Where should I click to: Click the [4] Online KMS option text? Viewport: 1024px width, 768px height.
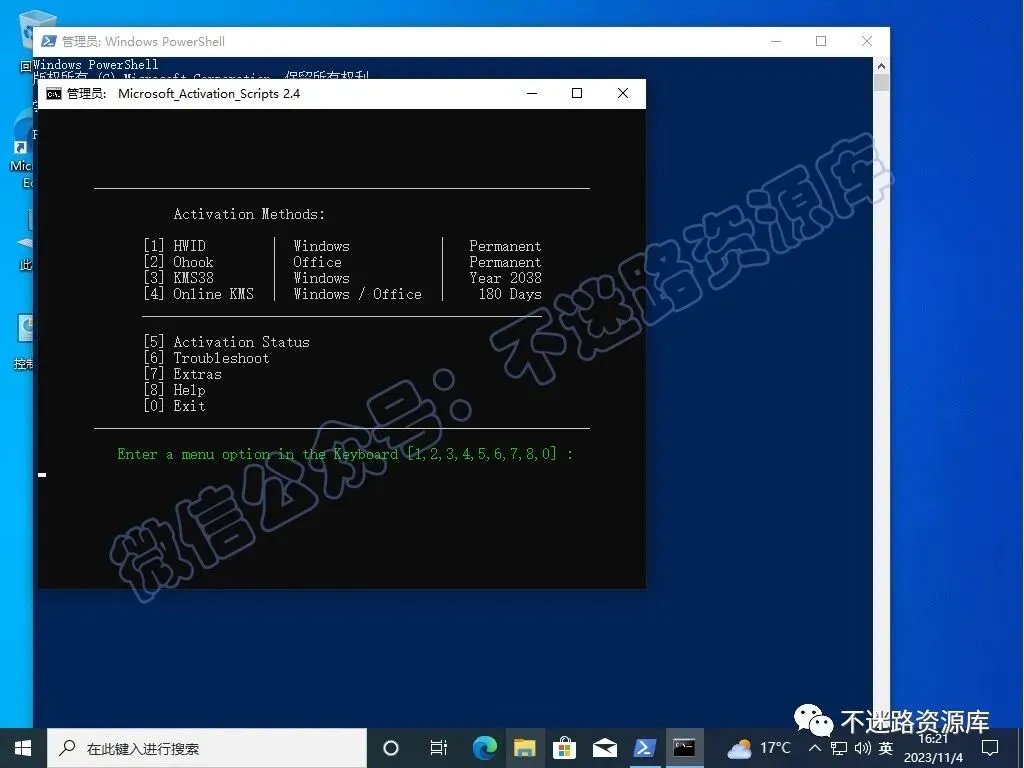click(x=199, y=294)
